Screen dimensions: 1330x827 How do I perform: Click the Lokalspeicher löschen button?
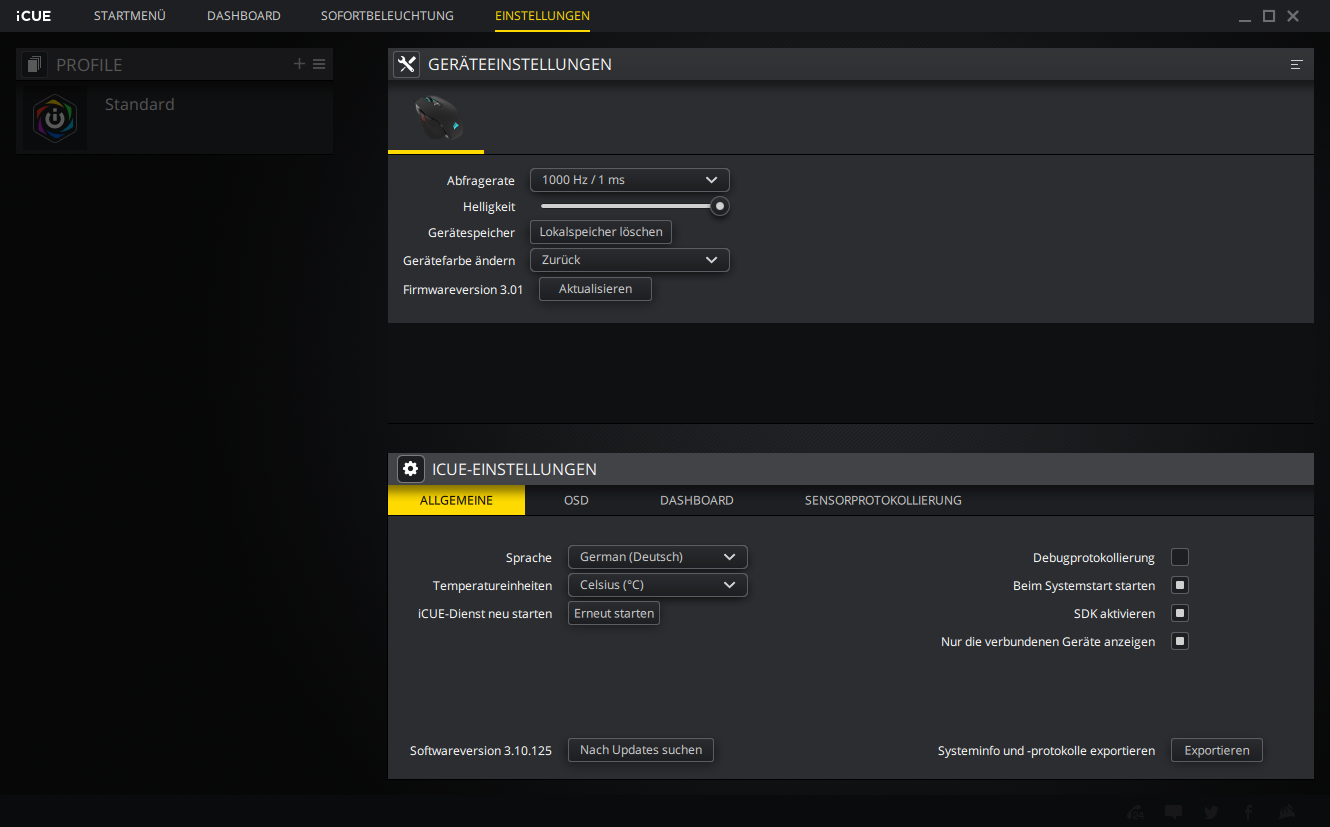[600, 232]
